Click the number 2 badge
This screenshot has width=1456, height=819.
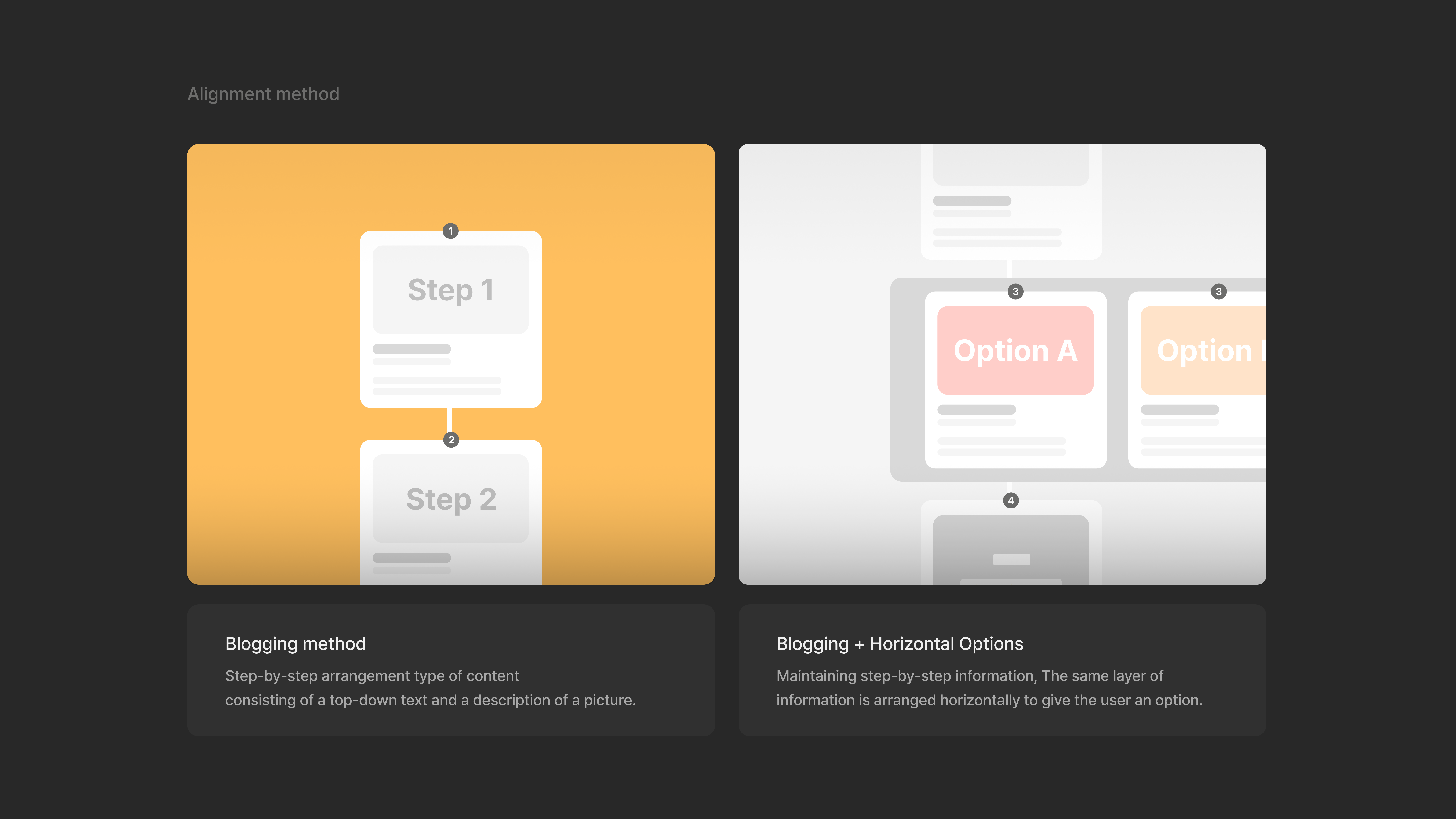[x=451, y=440]
